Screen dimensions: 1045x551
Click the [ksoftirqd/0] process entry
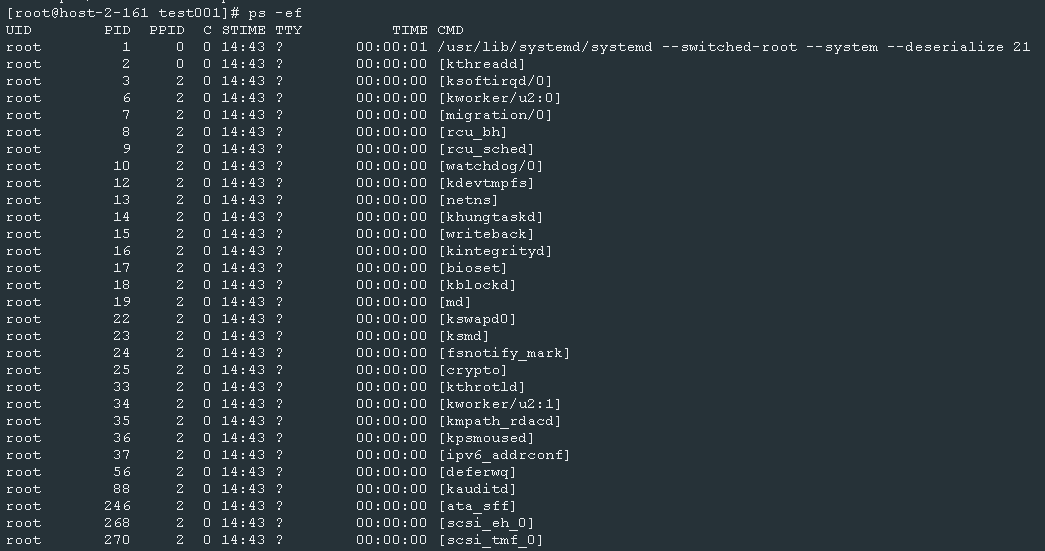495,81
